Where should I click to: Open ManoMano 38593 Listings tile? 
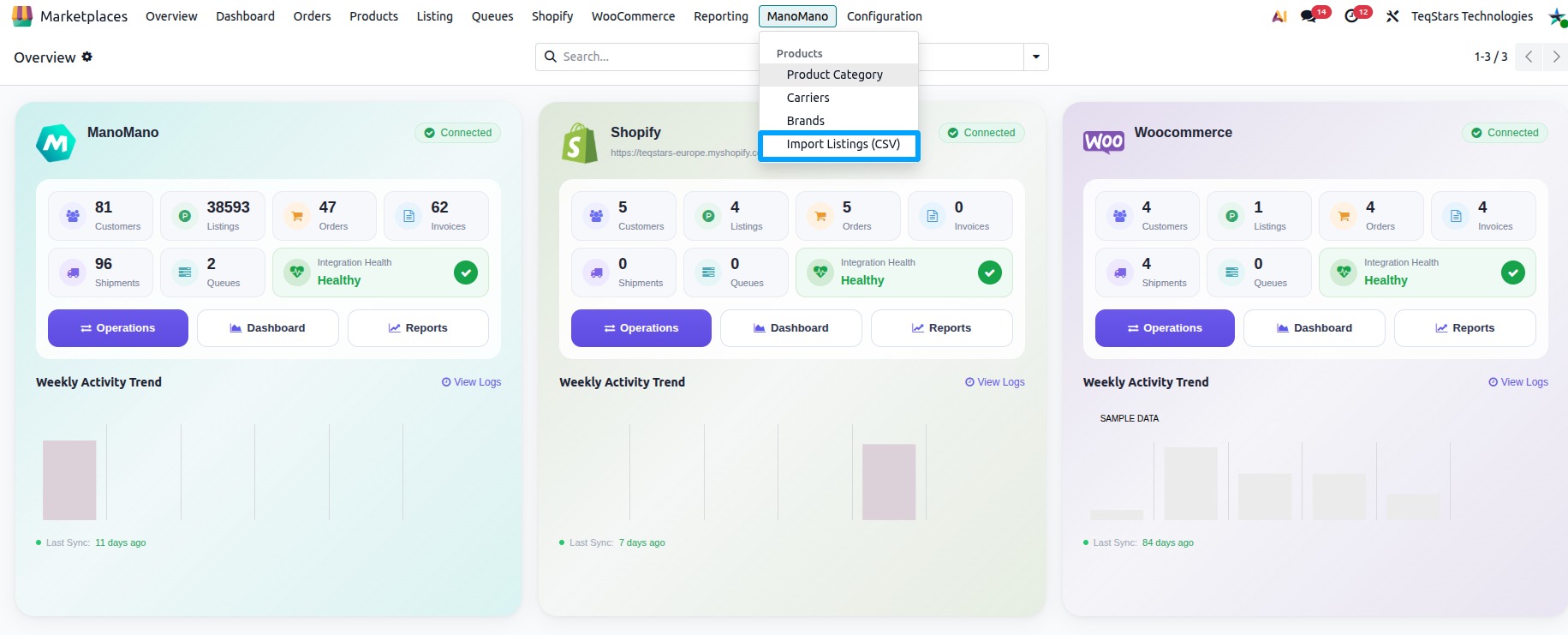212,216
